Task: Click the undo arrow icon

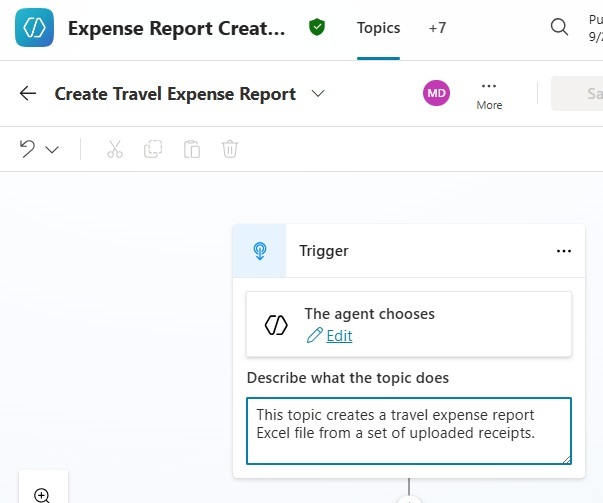Action: [x=27, y=149]
